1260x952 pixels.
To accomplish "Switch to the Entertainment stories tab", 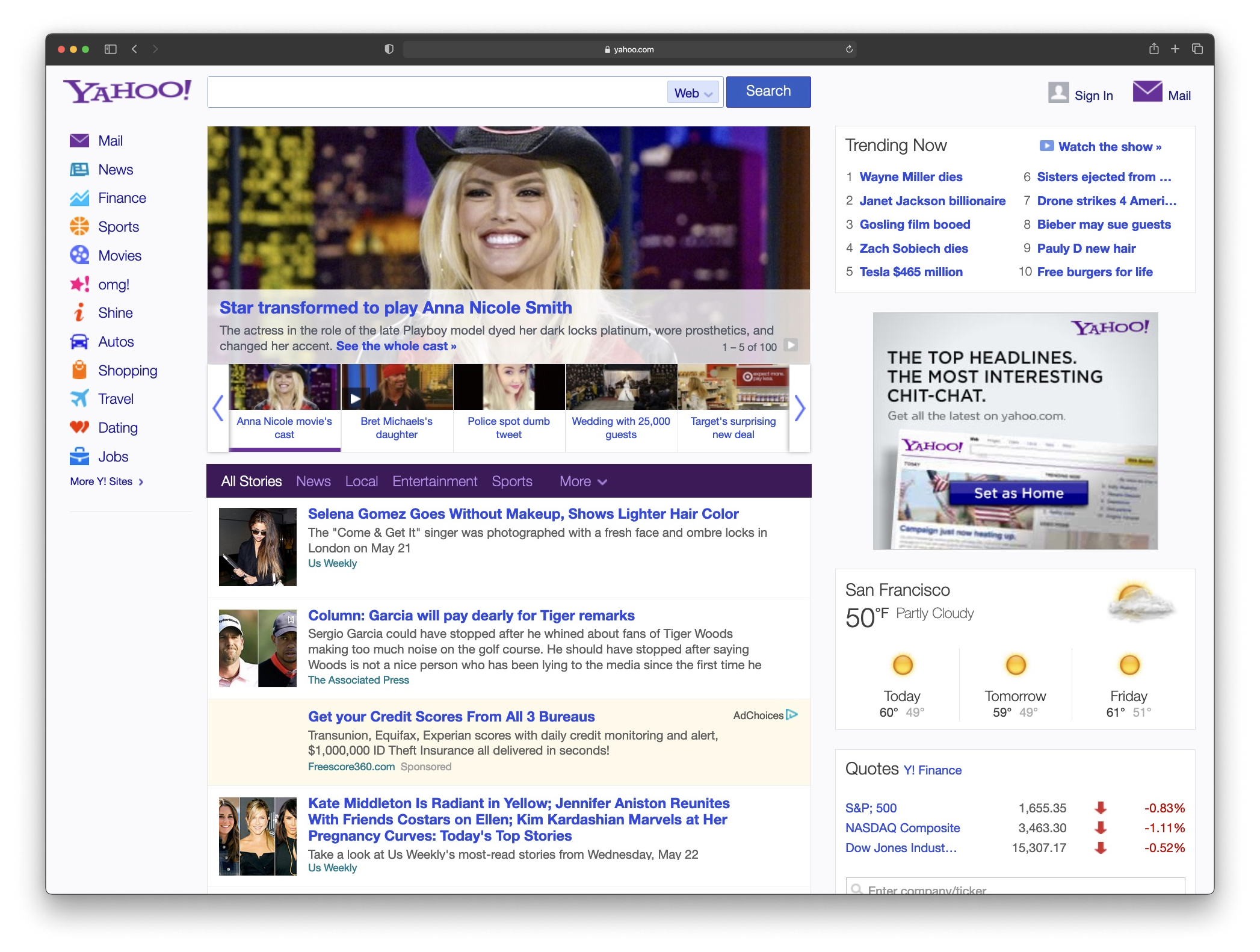I will [435, 481].
